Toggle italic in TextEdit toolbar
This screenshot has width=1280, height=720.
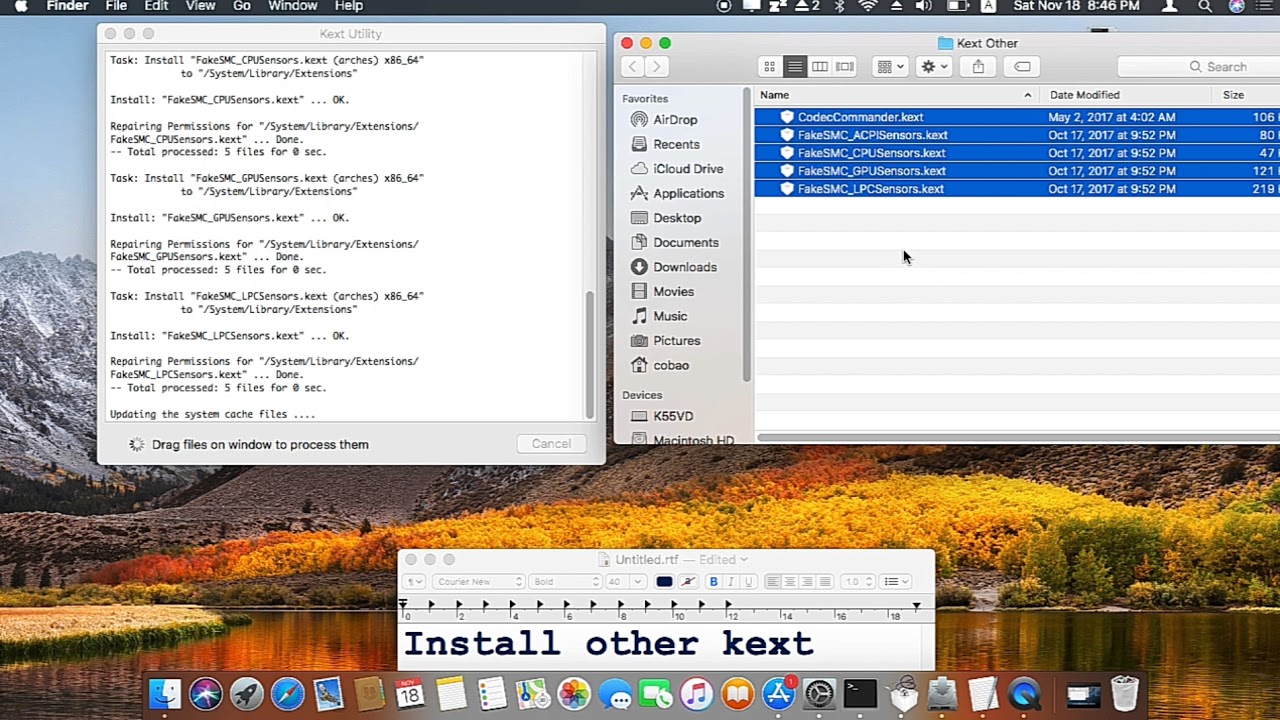[x=731, y=582]
